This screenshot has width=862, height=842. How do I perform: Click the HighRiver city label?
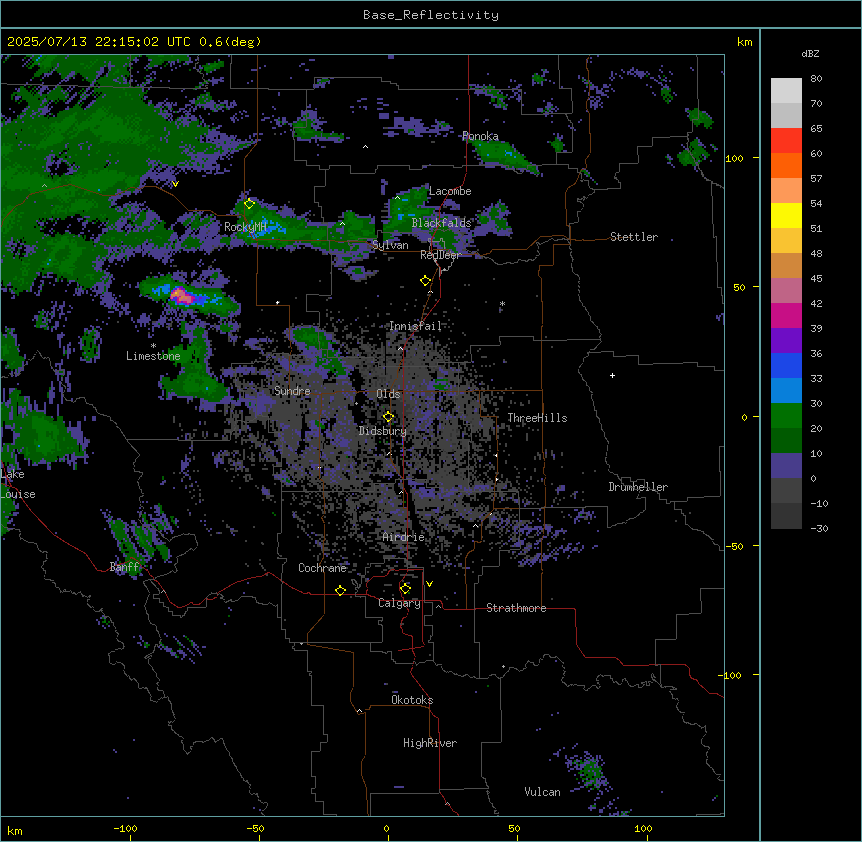point(430,743)
